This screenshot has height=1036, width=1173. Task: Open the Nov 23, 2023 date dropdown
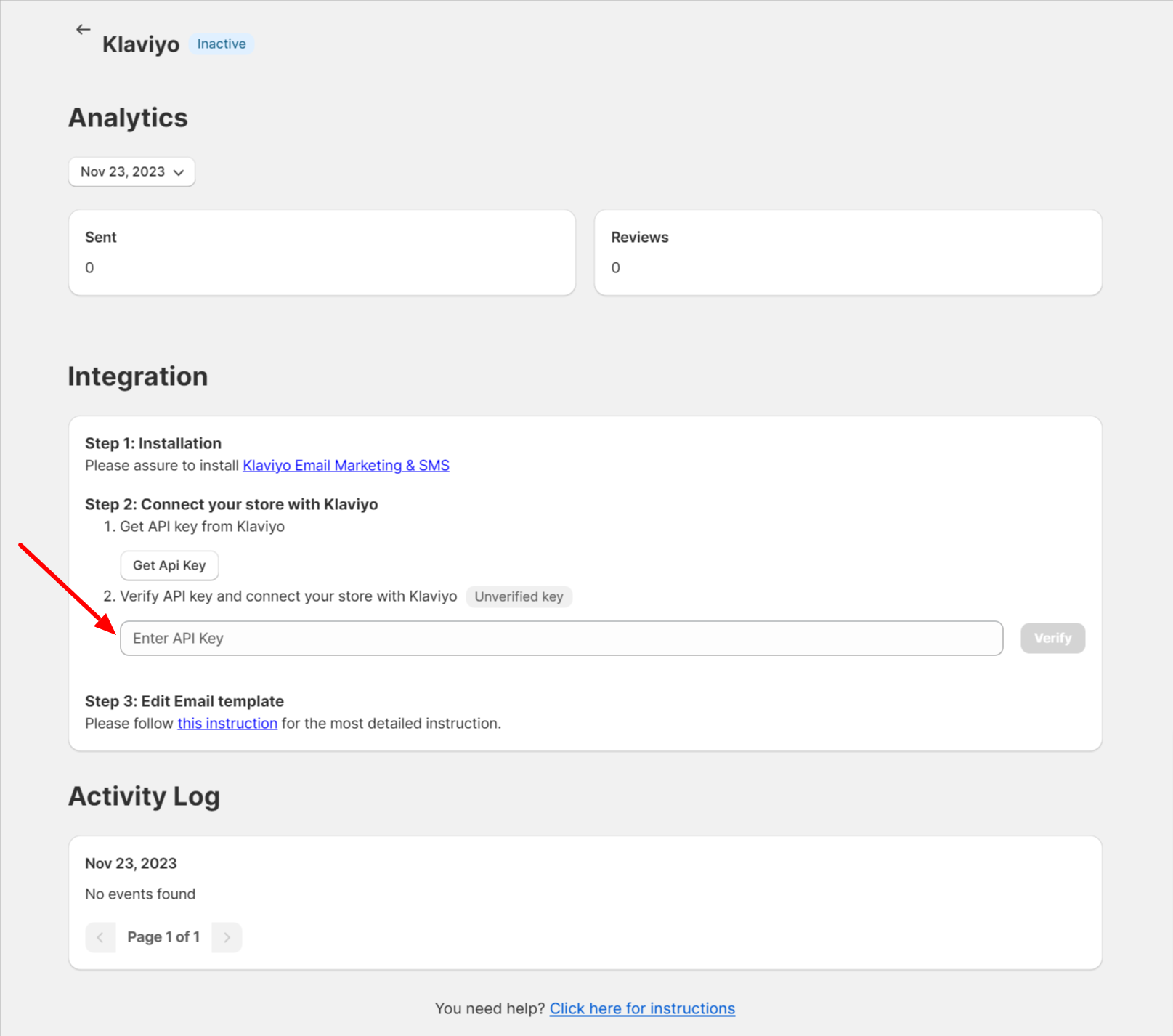tap(131, 171)
